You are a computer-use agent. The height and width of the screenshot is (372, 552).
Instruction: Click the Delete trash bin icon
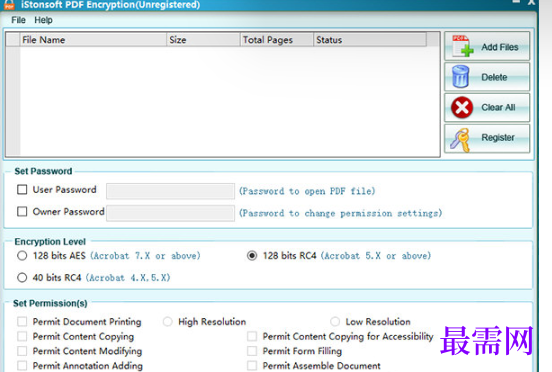coord(460,76)
